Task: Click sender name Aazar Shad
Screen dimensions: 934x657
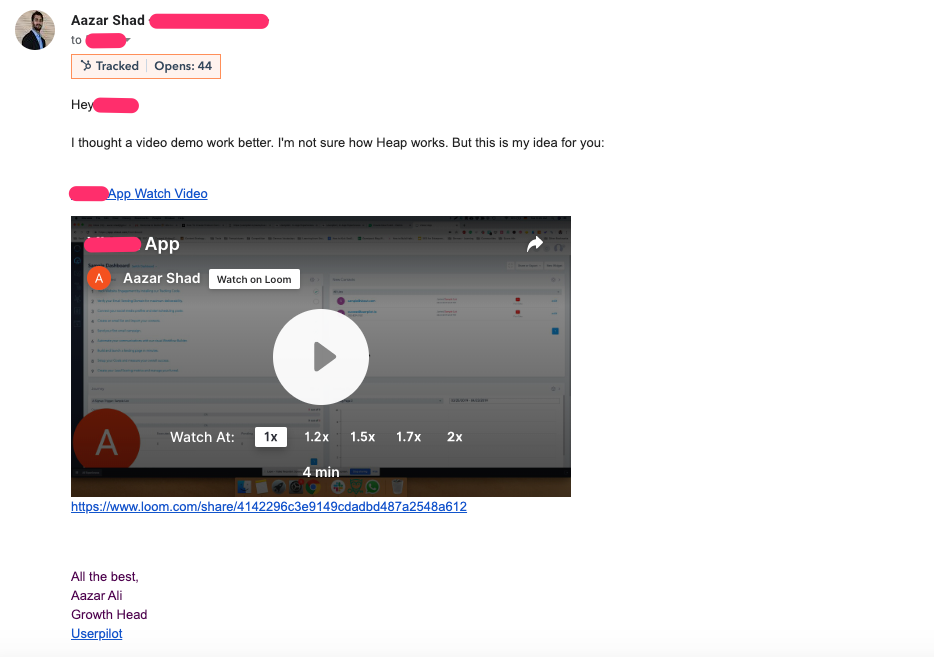Action: pyautogui.click(x=108, y=20)
